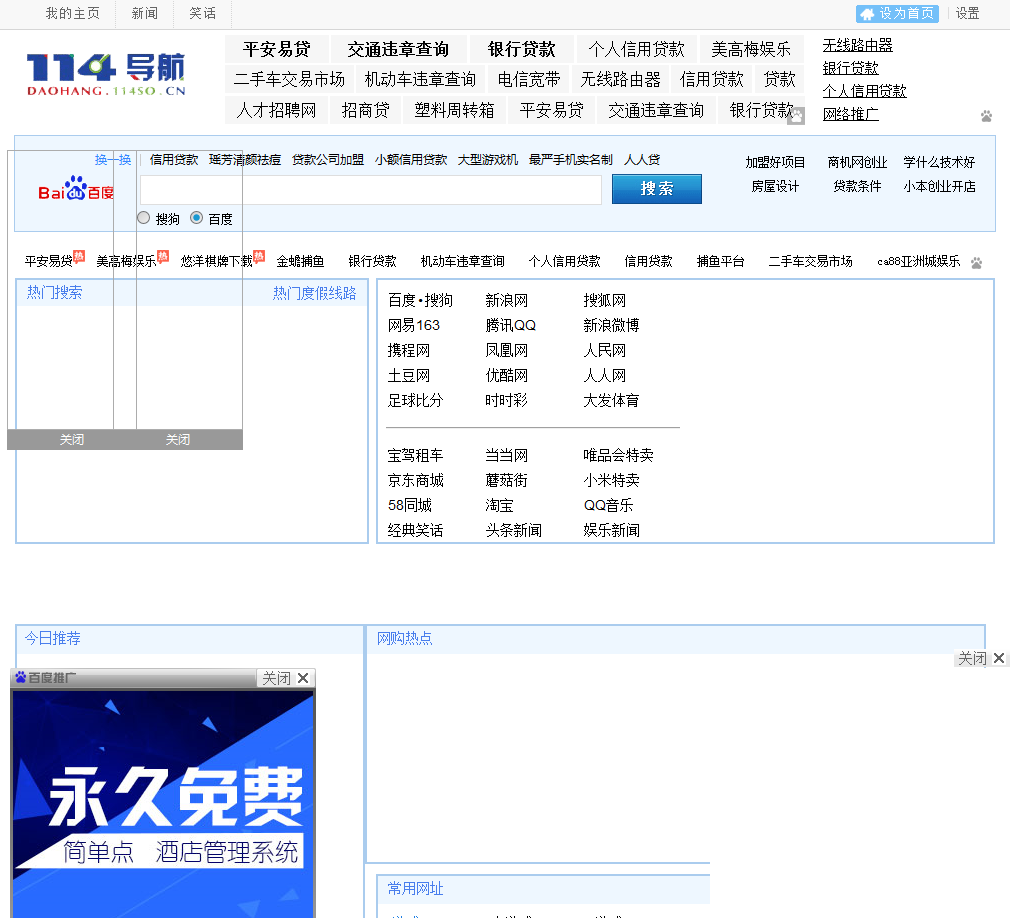Open 金蟾捕鱼 in hot links row
This screenshot has width=1010, height=918.
[x=300, y=261]
